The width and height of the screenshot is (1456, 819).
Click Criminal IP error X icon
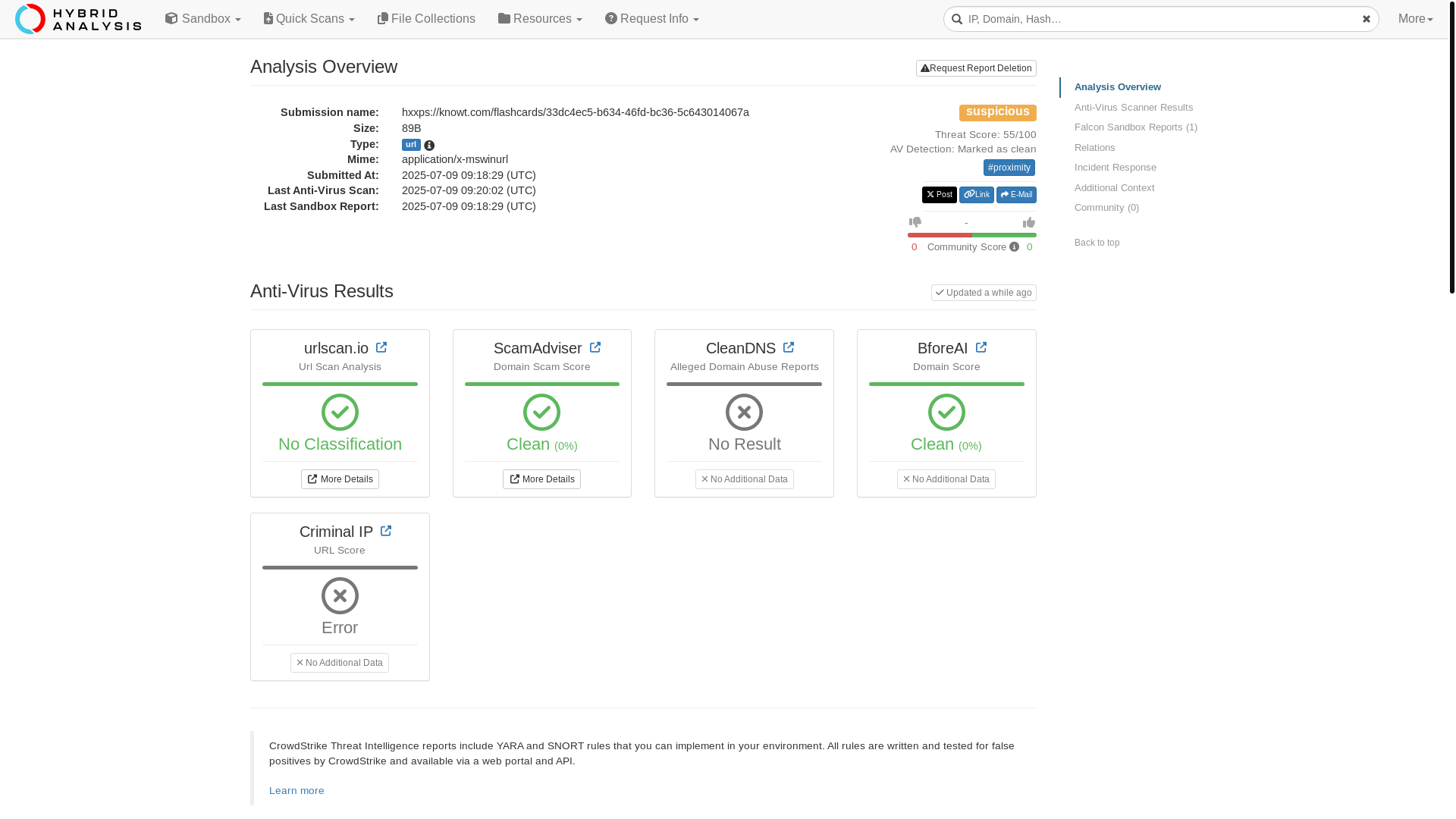(x=340, y=596)
